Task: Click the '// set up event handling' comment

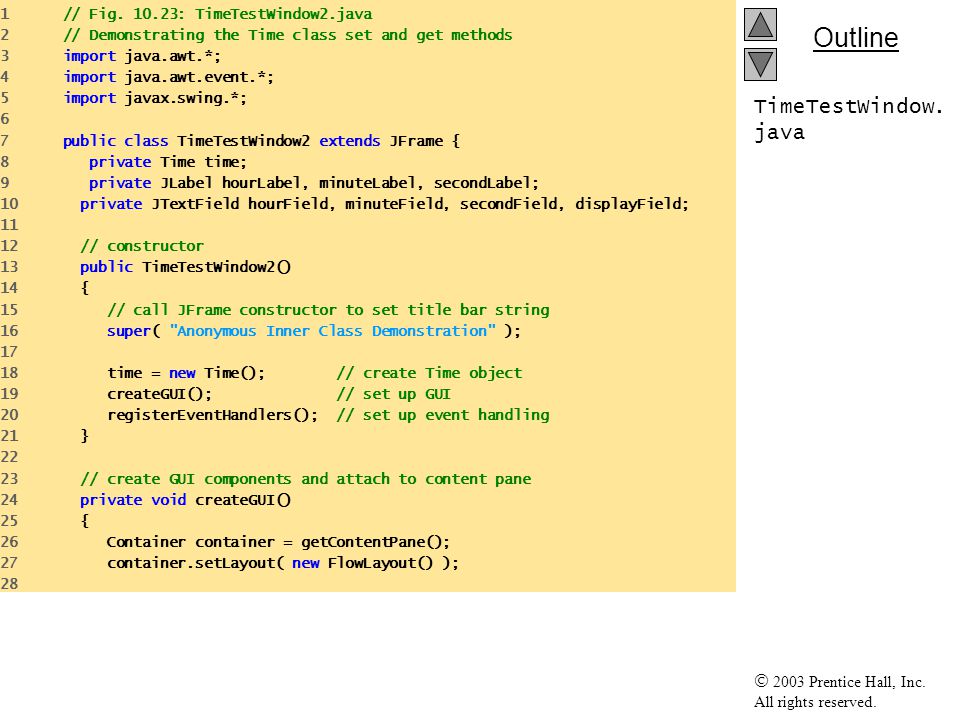Action: 443,415
